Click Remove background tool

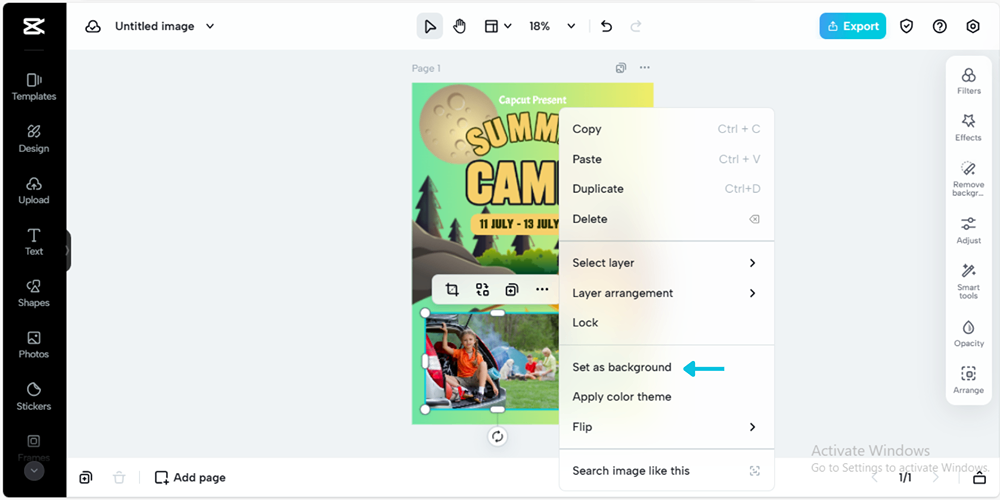(x=968, y=179)
